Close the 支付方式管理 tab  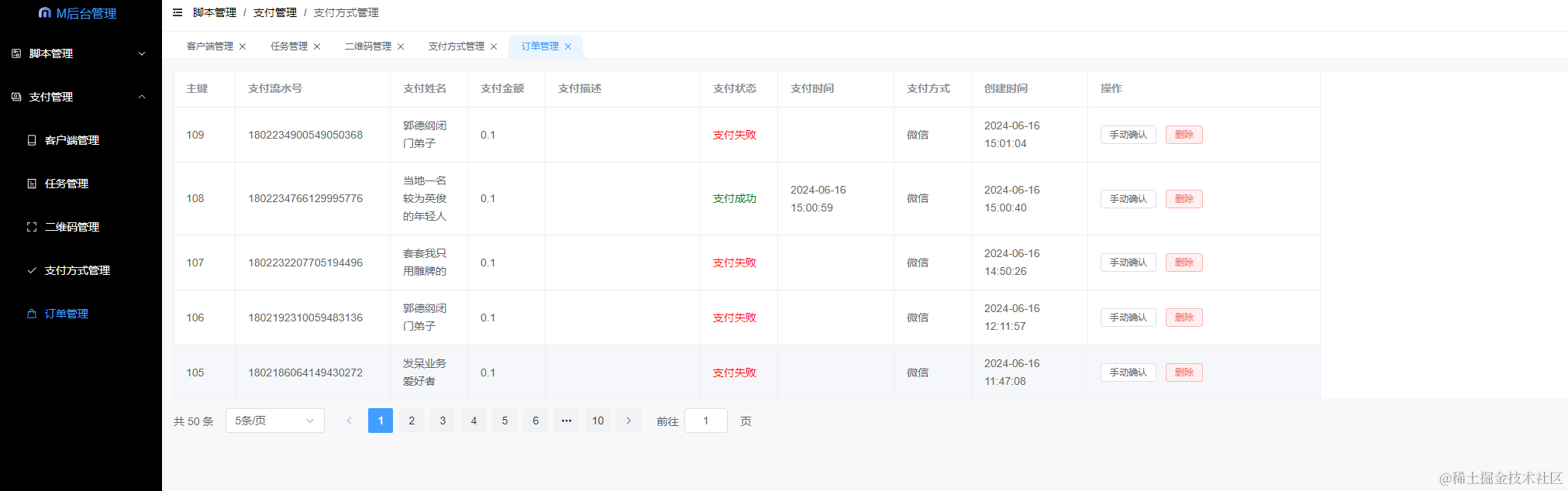point(494,46)
